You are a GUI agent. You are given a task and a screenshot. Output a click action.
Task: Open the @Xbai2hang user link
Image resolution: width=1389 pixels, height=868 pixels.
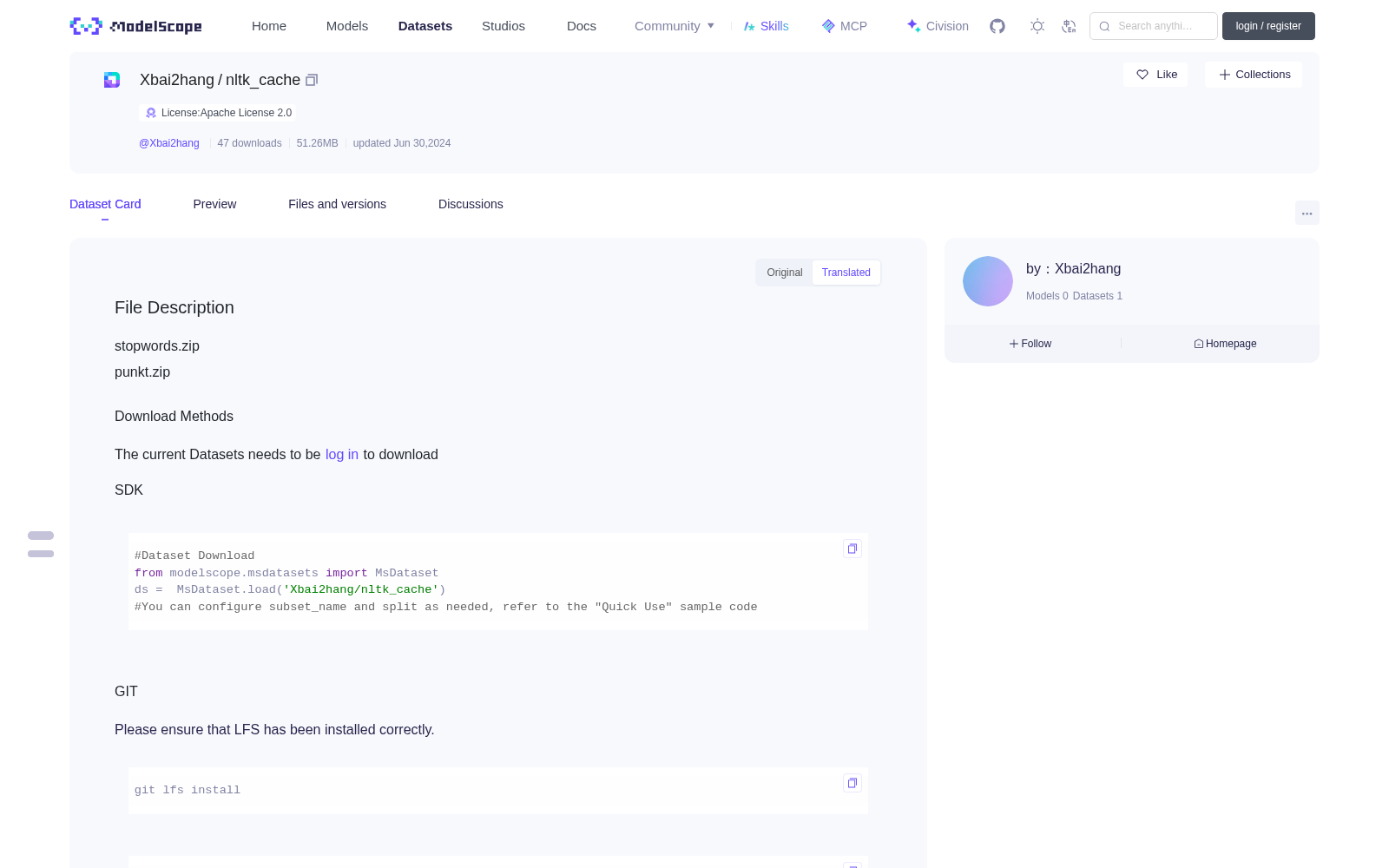[169, 143]
